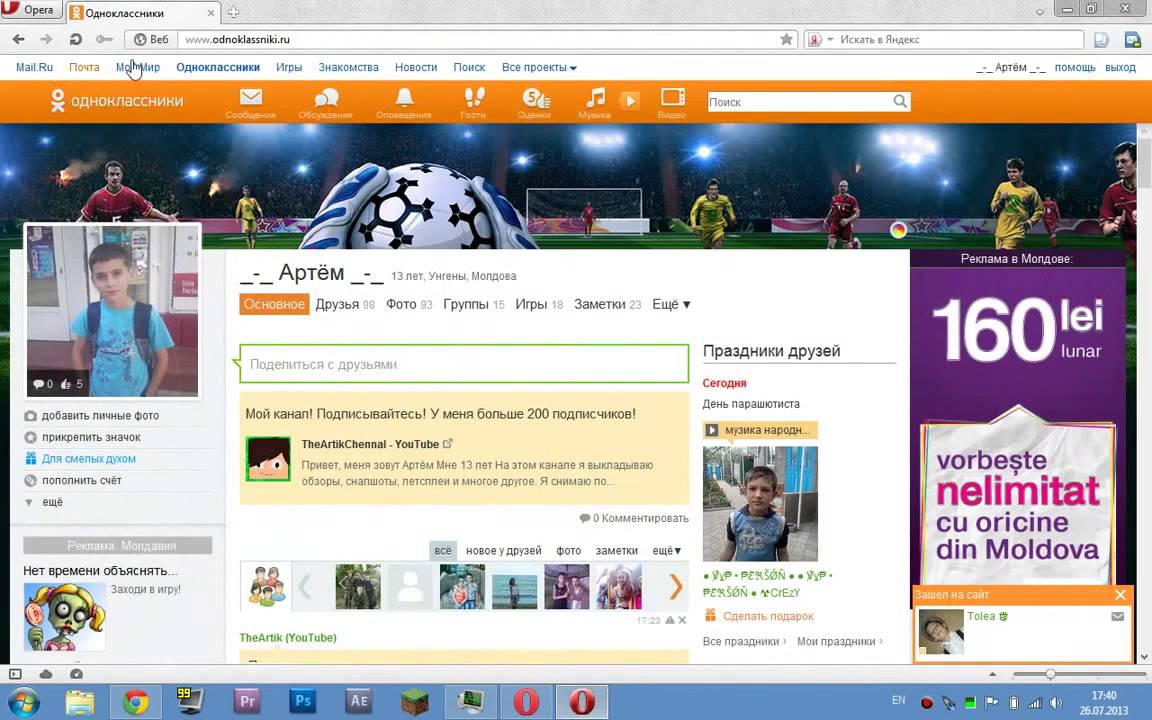This screenshot has width=1152, height=720.
Task: Click the Для смелых духом link
Action: [x=88, y=458]
